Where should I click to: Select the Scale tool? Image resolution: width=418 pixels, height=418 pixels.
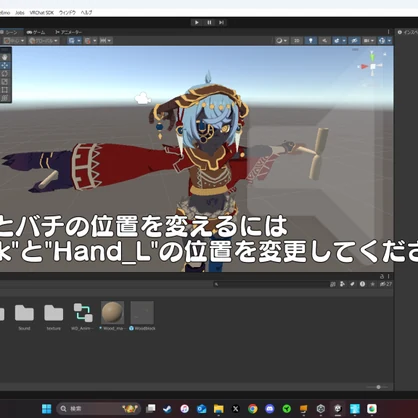click(x=5, y=82)
